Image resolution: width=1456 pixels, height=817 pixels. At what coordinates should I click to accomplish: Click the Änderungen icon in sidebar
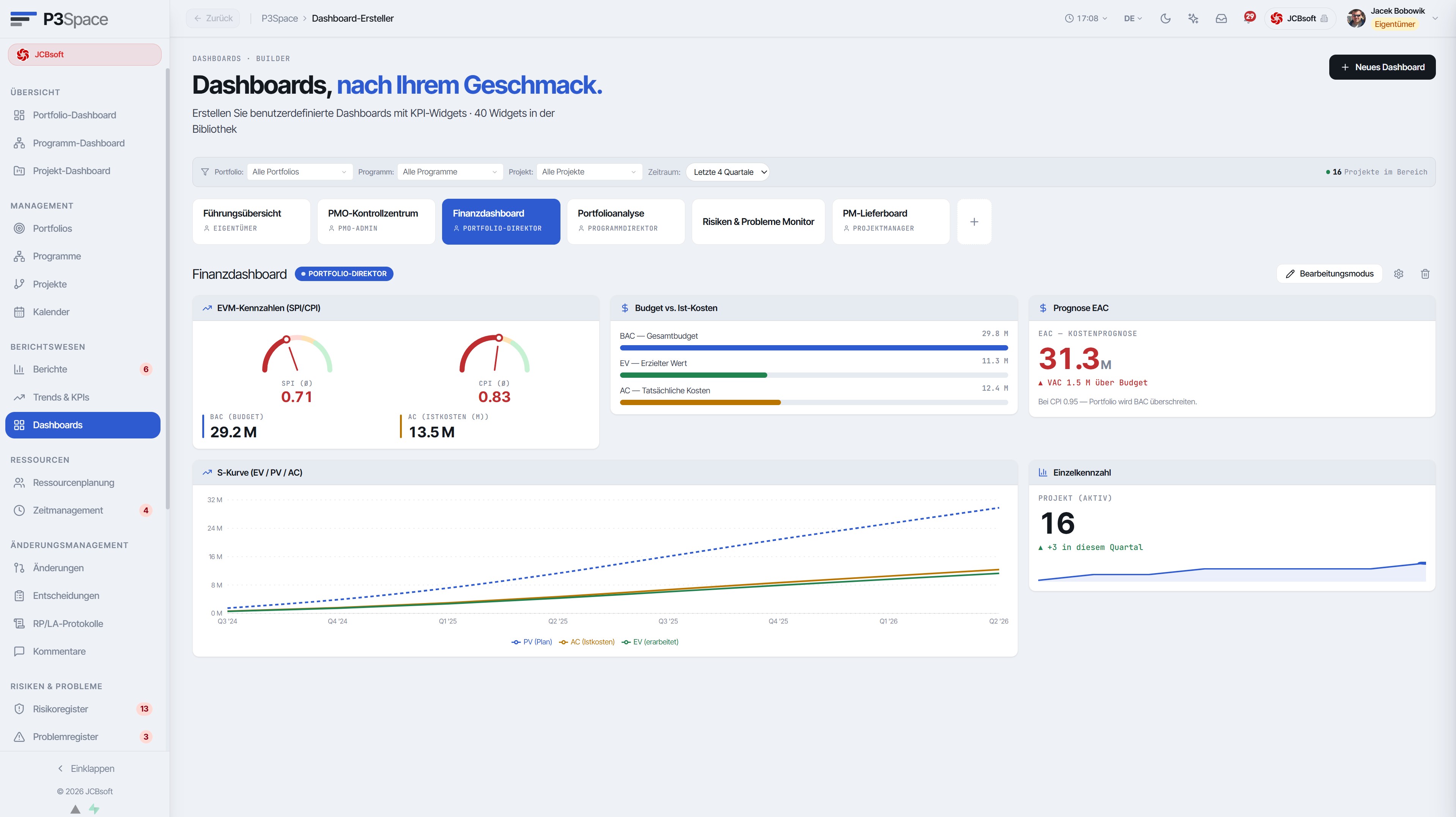point(19,568)
